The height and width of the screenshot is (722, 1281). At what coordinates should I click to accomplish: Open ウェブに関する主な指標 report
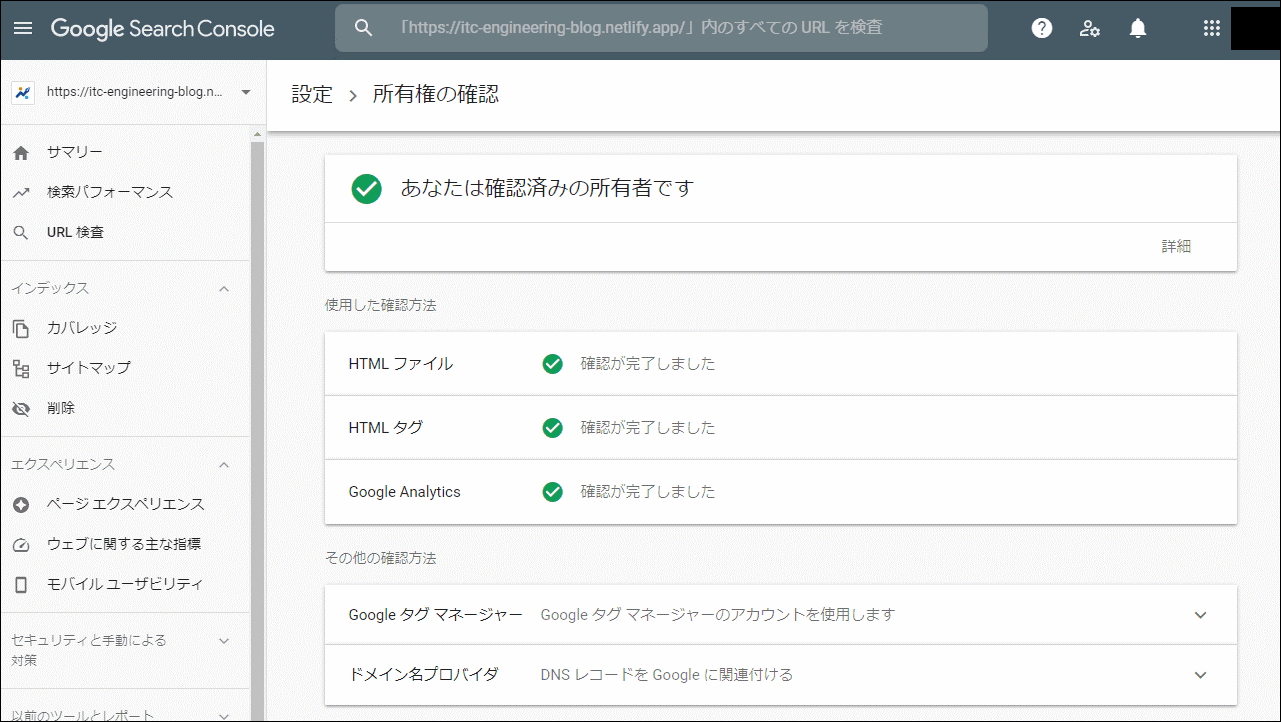point(124,544)
